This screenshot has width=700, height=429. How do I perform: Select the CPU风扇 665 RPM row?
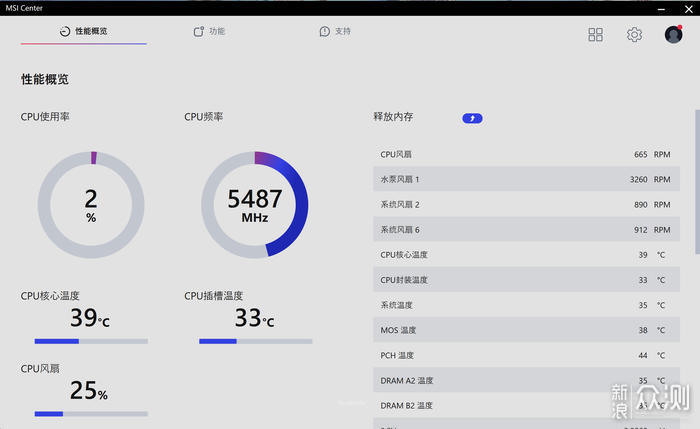click(x=526, y=154)
